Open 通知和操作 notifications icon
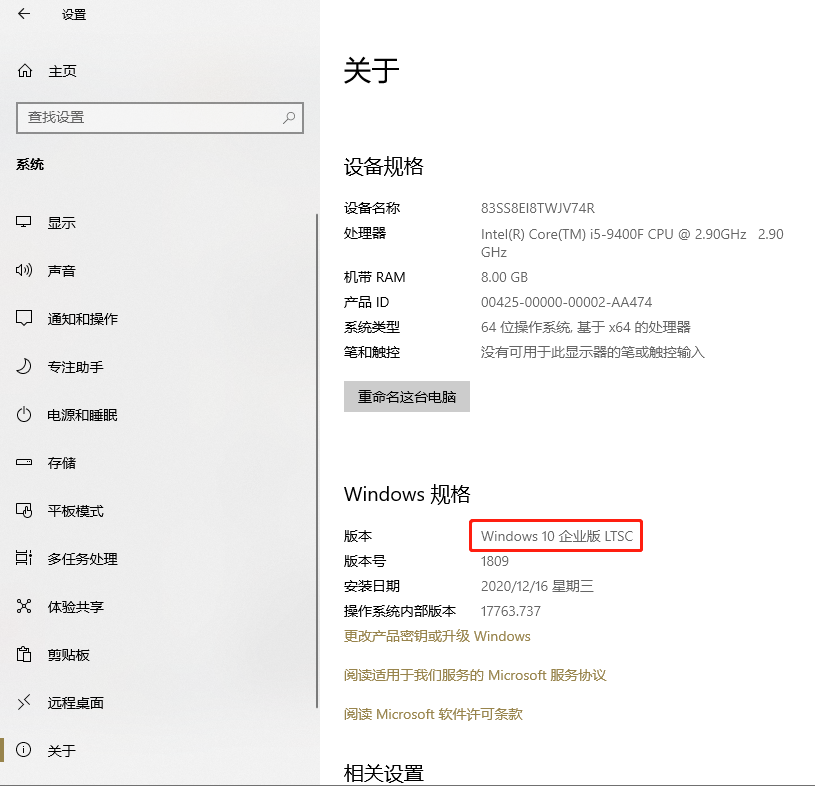 pyautogui.click(x=25, y=319)
